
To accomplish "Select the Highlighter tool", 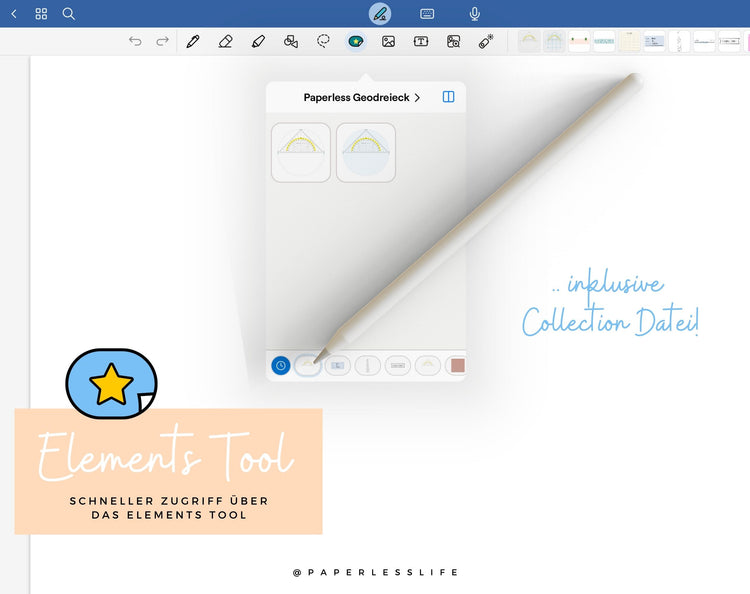I will click(258, 42).
